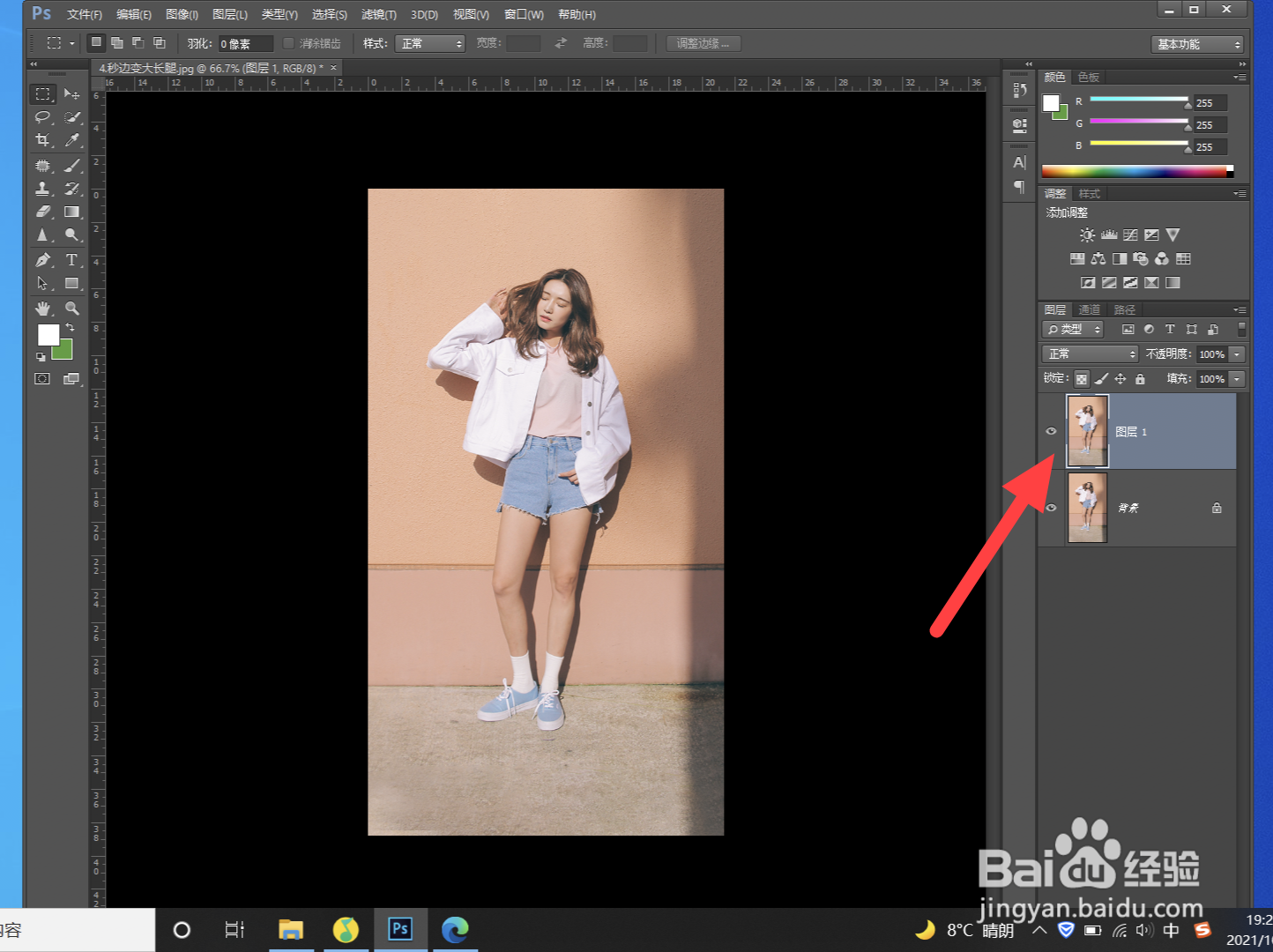Click the 调整边缘 refine edge button

click(x=703, y=43)
